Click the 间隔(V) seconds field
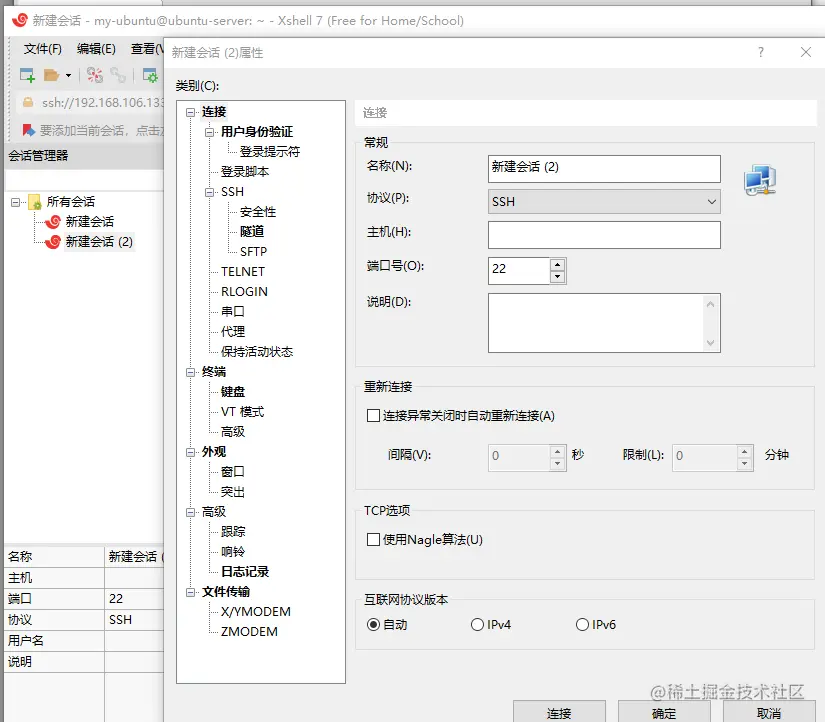The image size is (825, 722). (519, 456)
